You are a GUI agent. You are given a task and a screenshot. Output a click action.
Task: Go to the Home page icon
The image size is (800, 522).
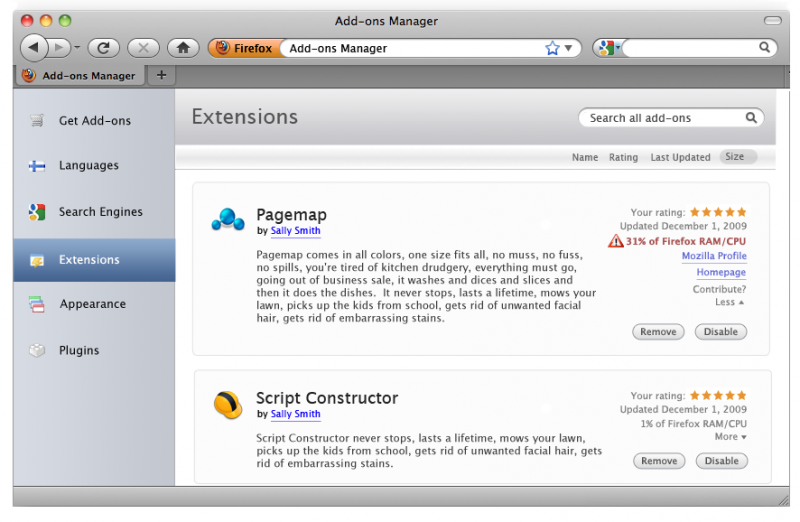pos(182,47)
